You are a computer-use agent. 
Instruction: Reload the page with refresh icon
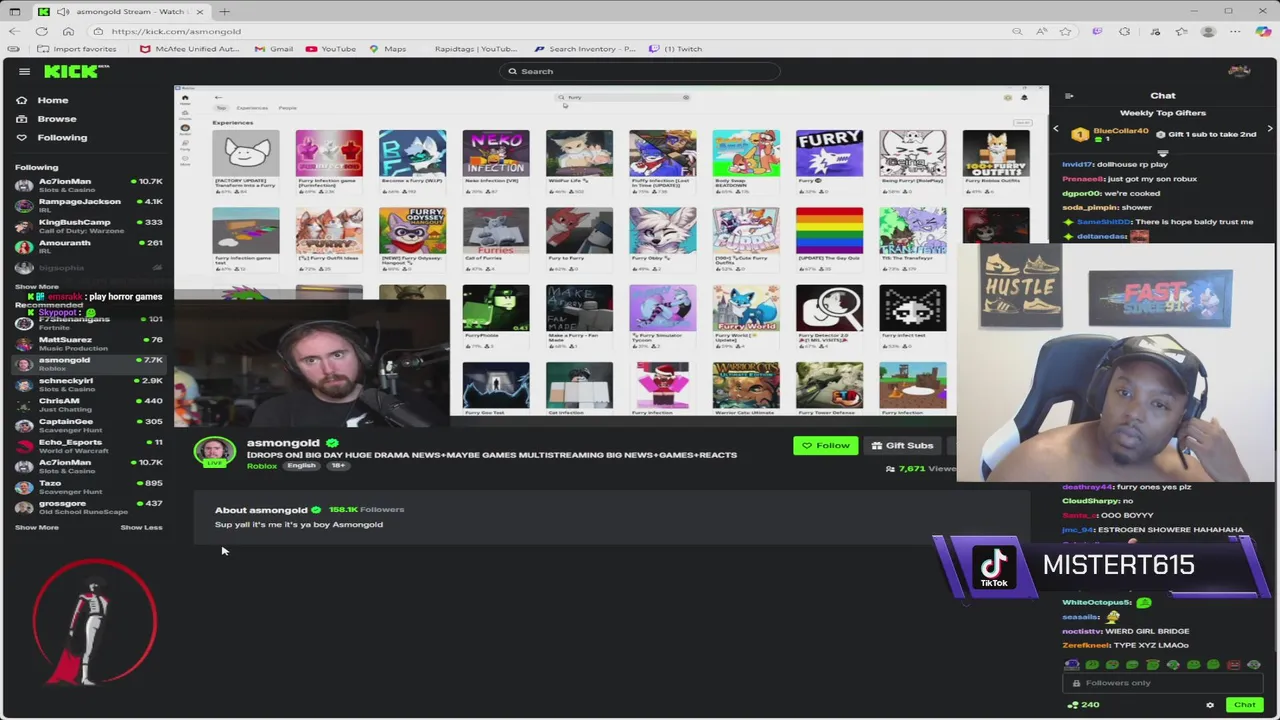pos(41,31)
